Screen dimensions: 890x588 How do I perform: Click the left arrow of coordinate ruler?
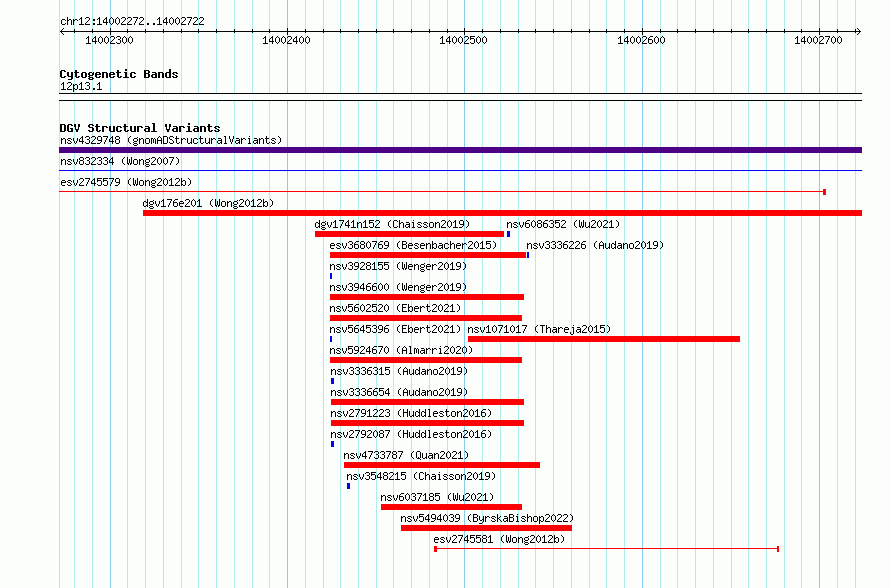coord(62,31)
